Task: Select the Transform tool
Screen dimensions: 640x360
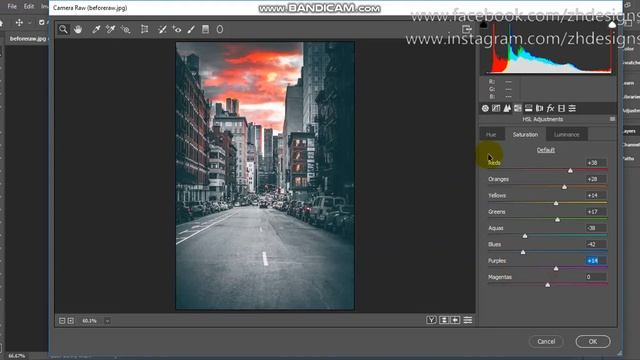Action: pos(144,29)
